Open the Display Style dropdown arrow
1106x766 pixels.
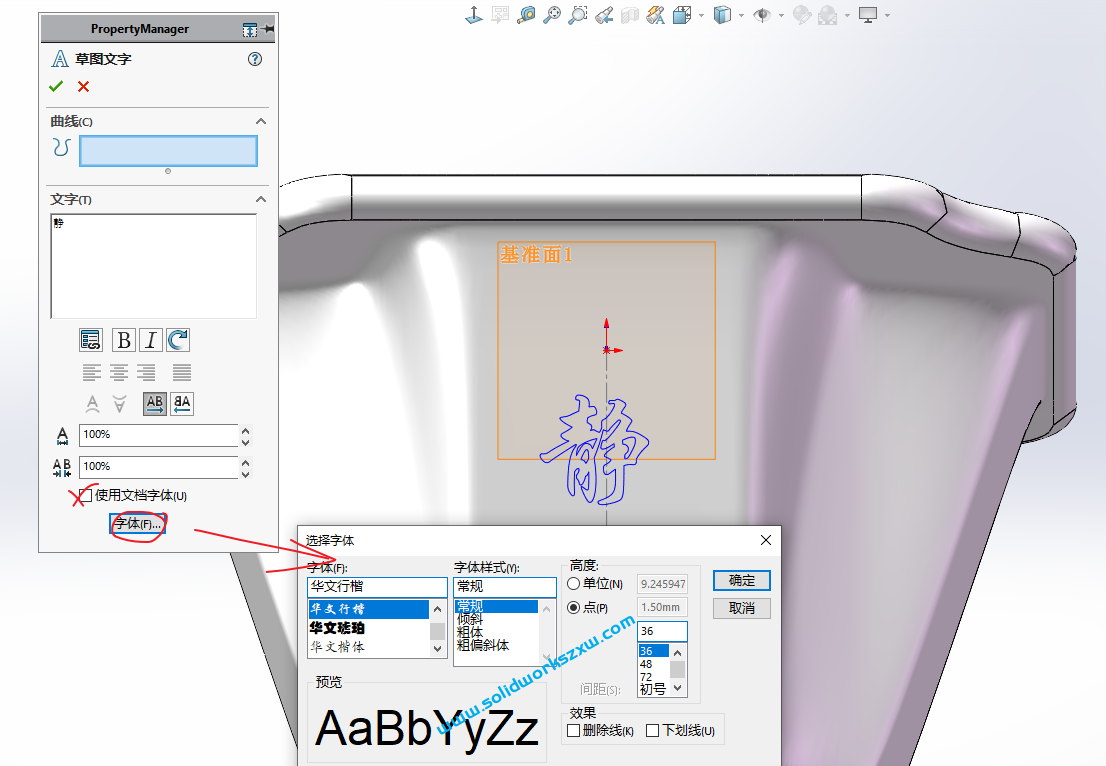pos(741,15)
